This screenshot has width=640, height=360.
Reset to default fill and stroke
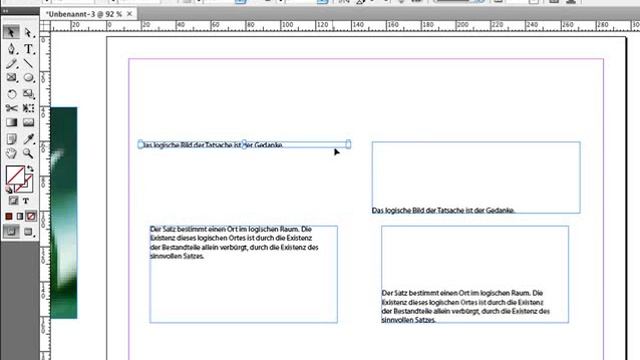[x=9, y=189]
